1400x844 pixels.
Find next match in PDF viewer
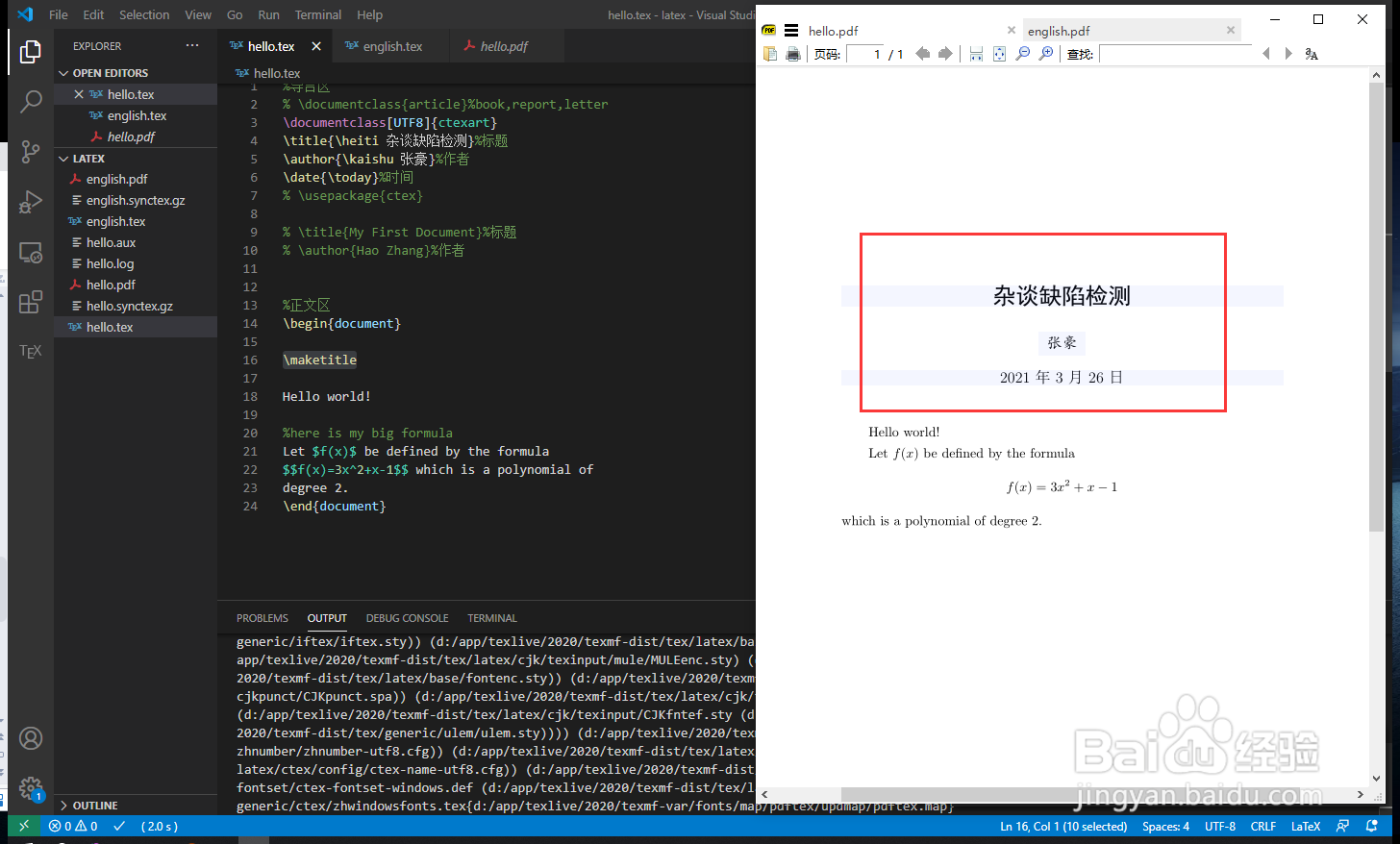pos(1288,54)
